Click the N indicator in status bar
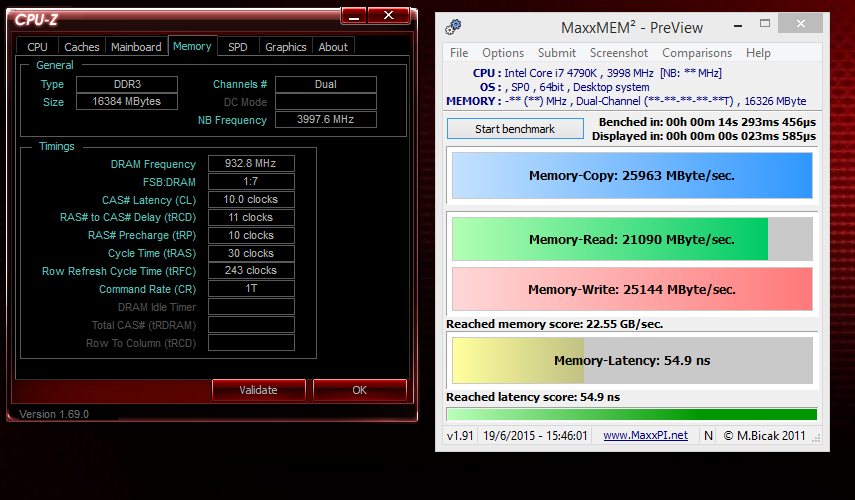The image size is (855, 500). [708, 436]
